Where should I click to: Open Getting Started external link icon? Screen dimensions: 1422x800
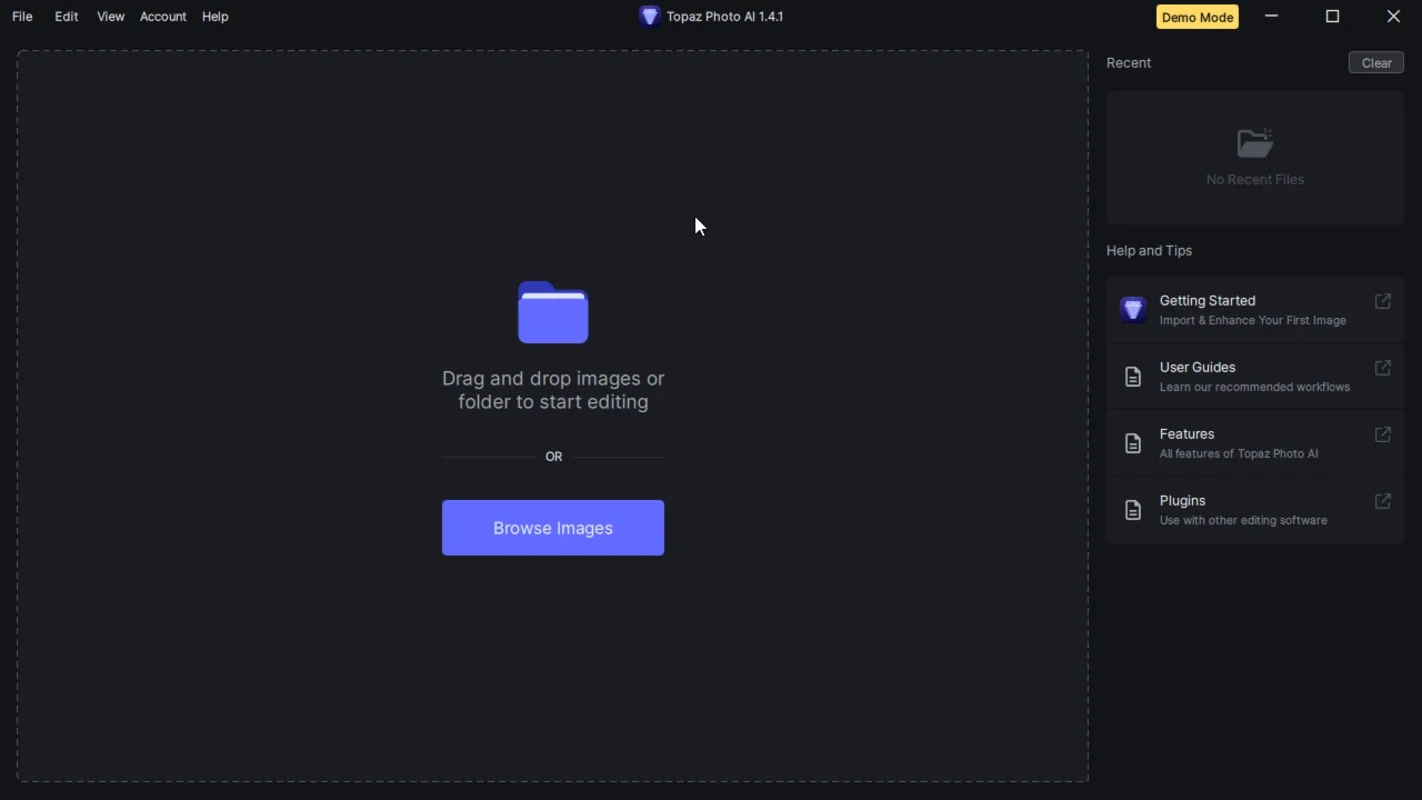pos(1383,301)
